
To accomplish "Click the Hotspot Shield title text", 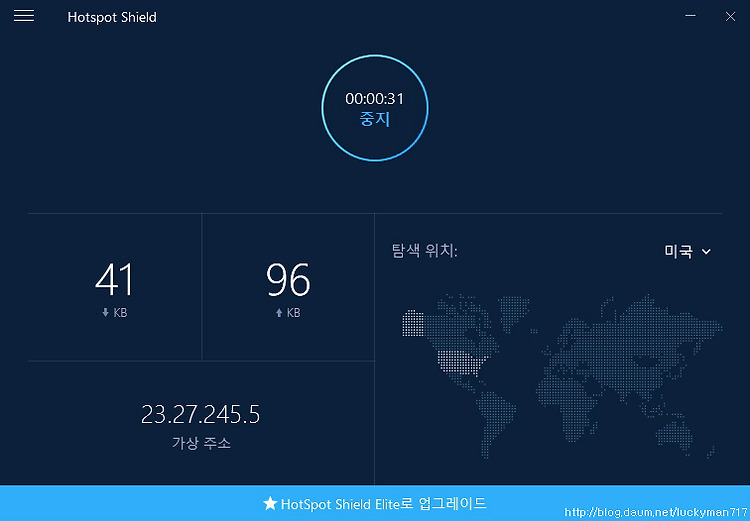I will [x=112, y=17].
